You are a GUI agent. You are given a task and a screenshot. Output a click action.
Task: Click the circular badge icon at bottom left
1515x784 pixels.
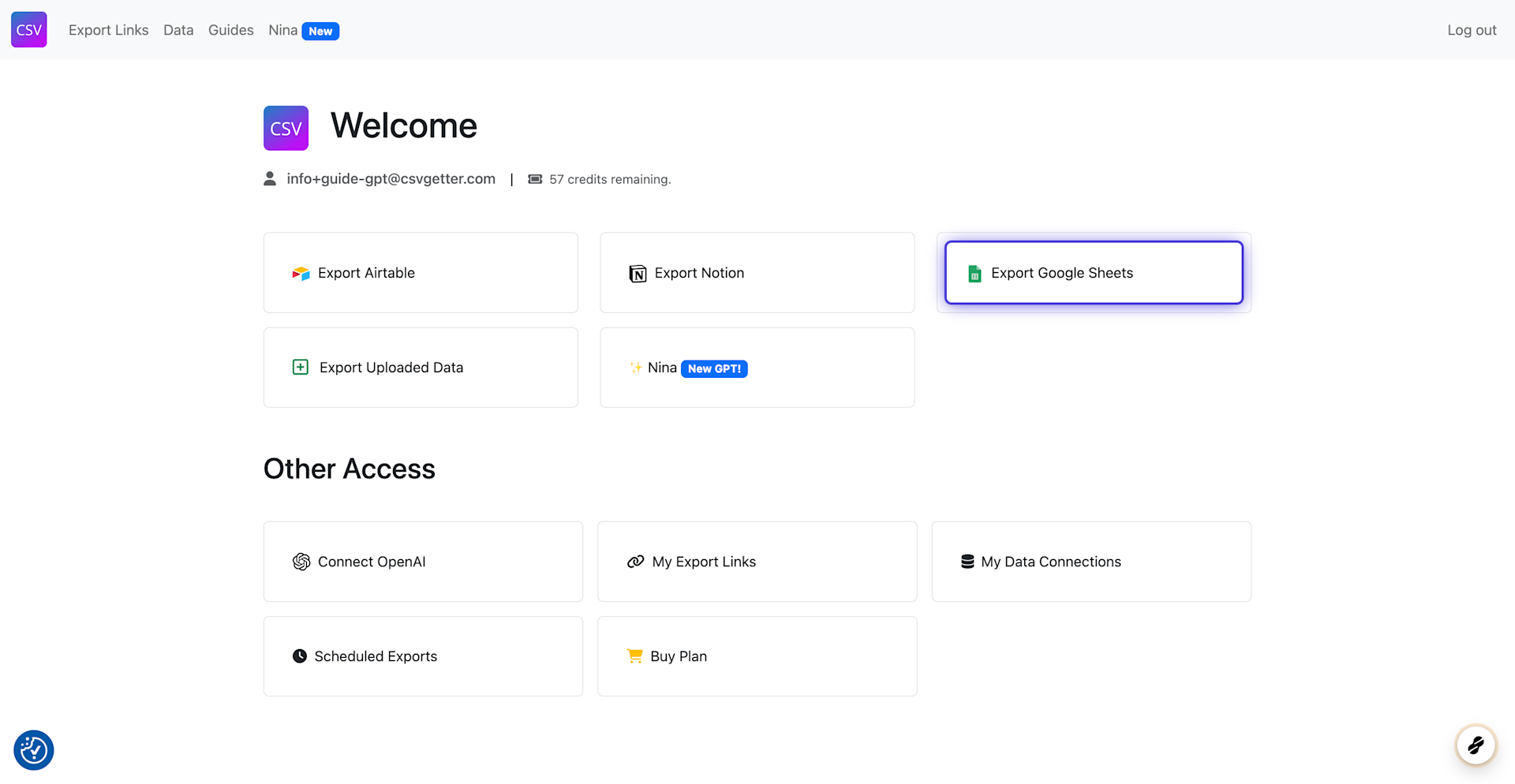(33, 750)
